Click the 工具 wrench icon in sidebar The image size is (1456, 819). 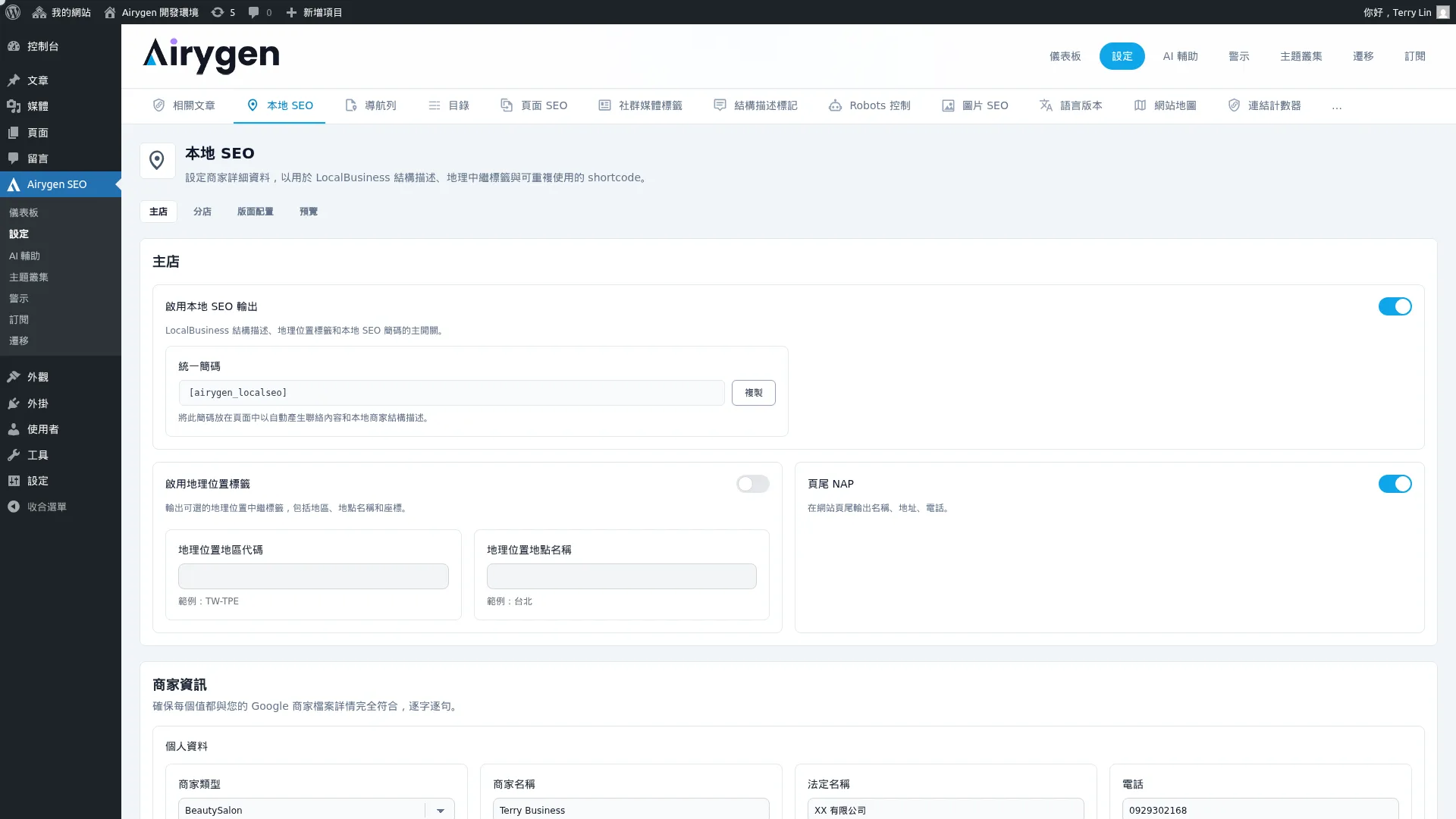tap(14, 455)
